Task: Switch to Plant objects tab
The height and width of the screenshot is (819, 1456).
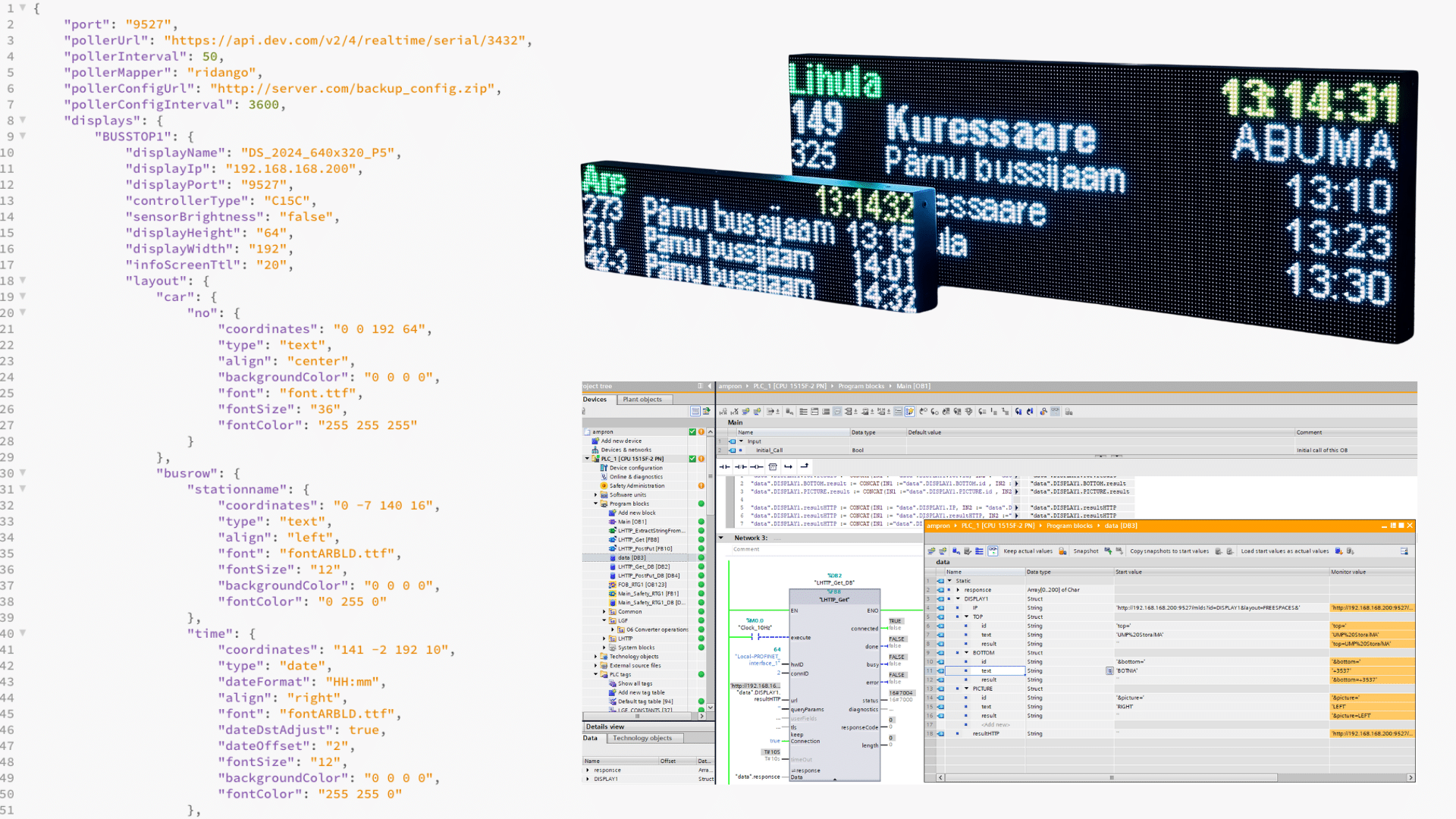Action: tap(642, 400)
